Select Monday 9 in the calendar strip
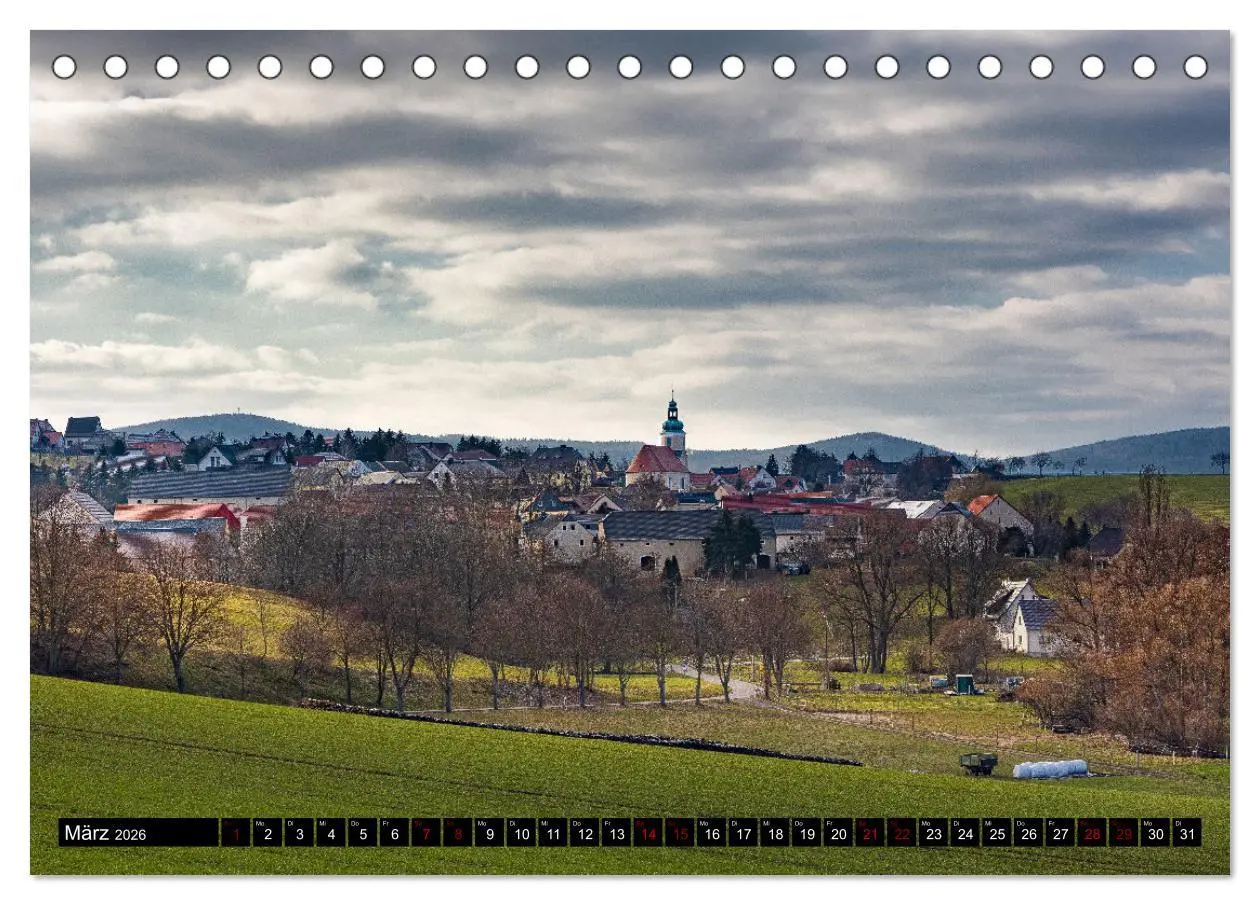The width and height of the screenshot is (1260, 905). point(489,833)
